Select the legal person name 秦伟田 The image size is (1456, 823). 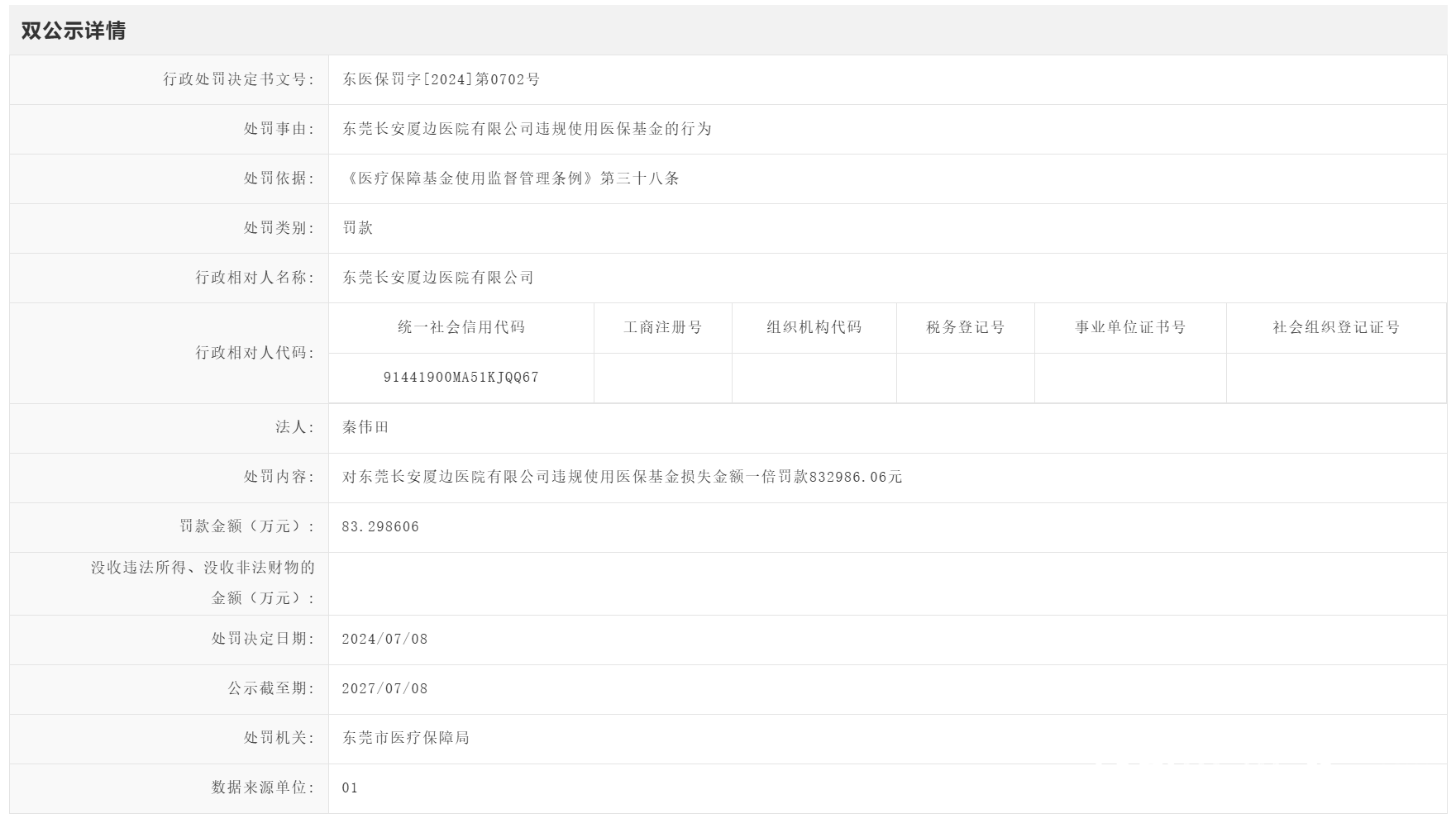(x=365, y=427)
